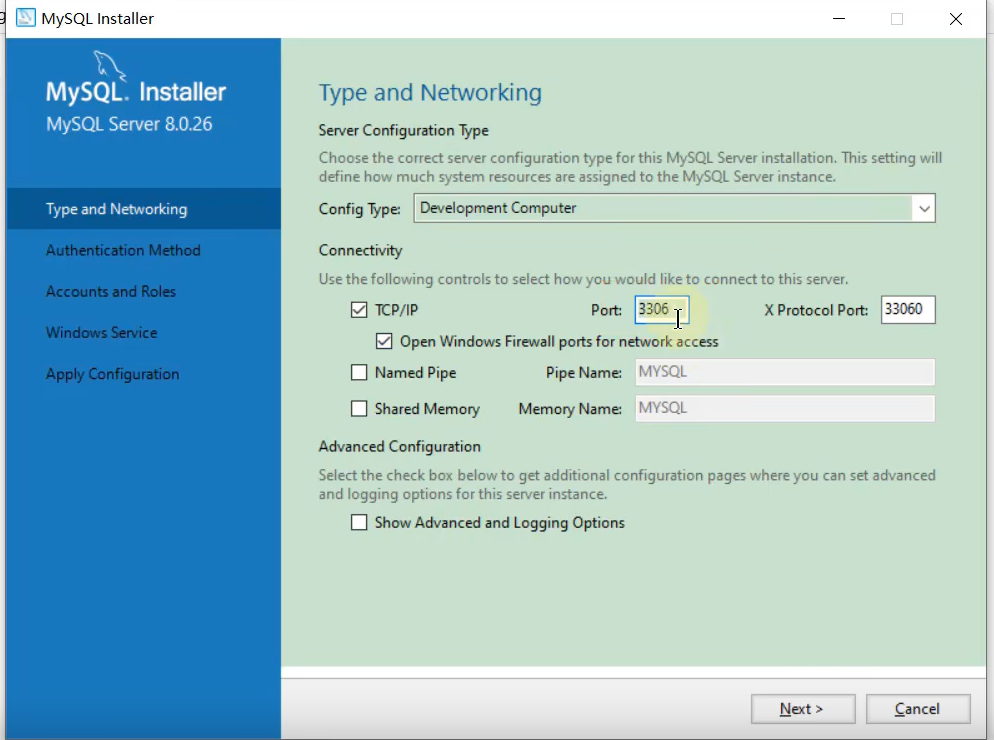994x740 pixels.
Task: Toggle Open Windows Firewall ports checkbox
Action: click(x=384, y=341)
